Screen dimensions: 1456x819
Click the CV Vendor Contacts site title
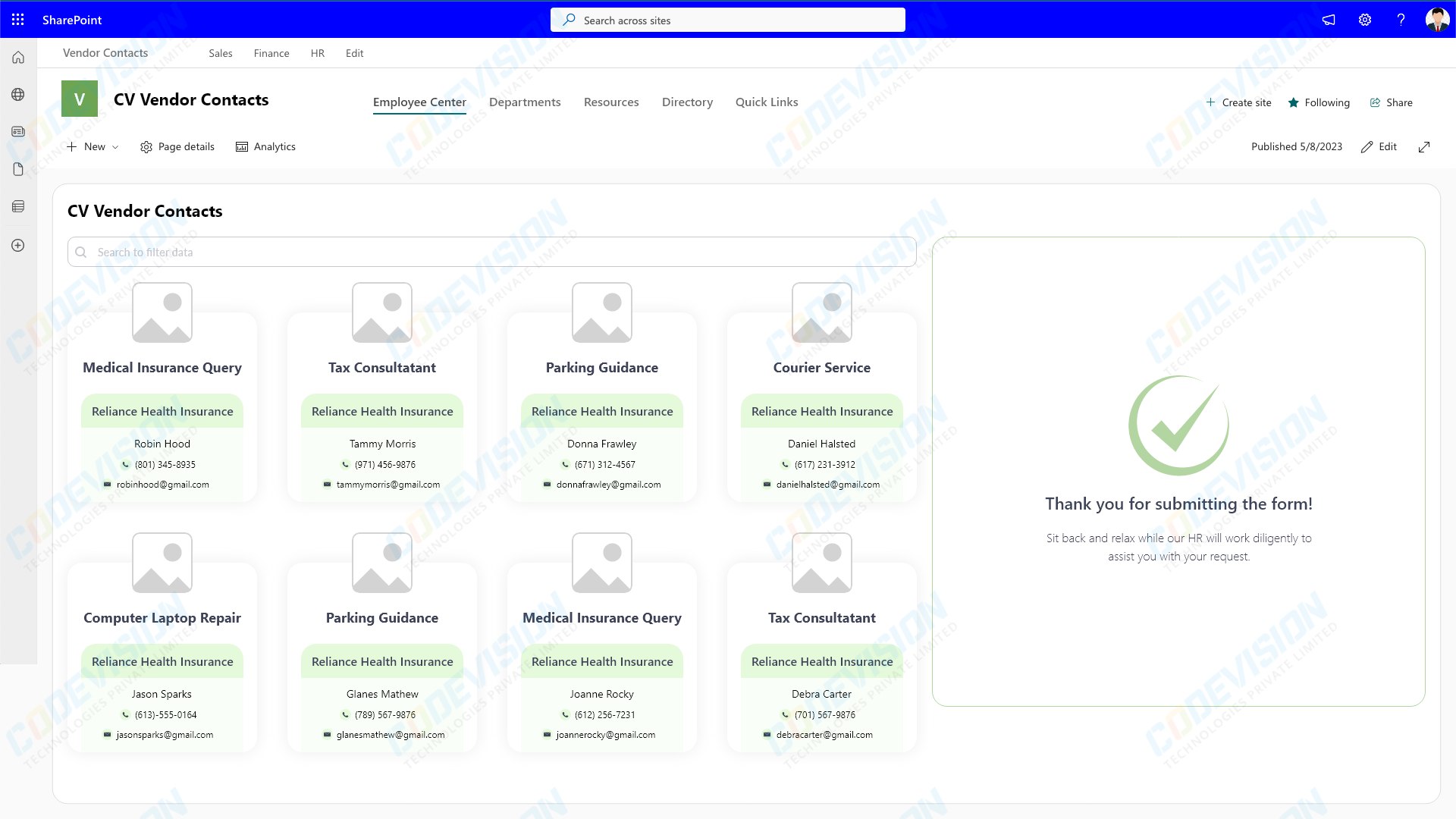pos(191,100)
